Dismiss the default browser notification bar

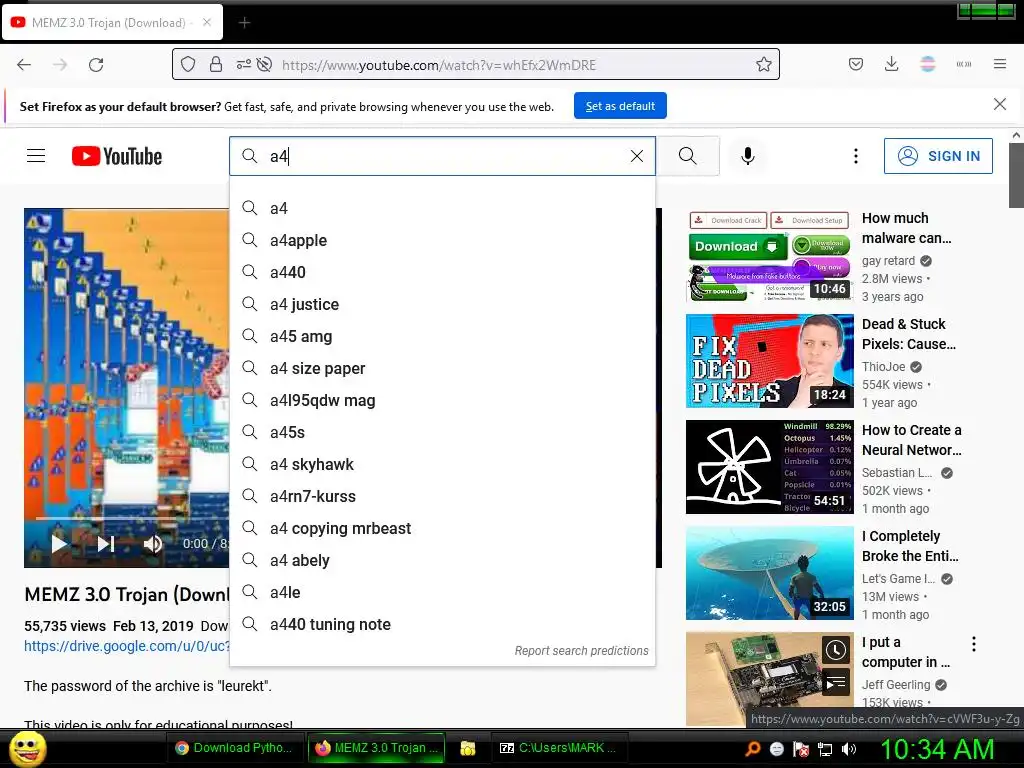pos(1000,104)
